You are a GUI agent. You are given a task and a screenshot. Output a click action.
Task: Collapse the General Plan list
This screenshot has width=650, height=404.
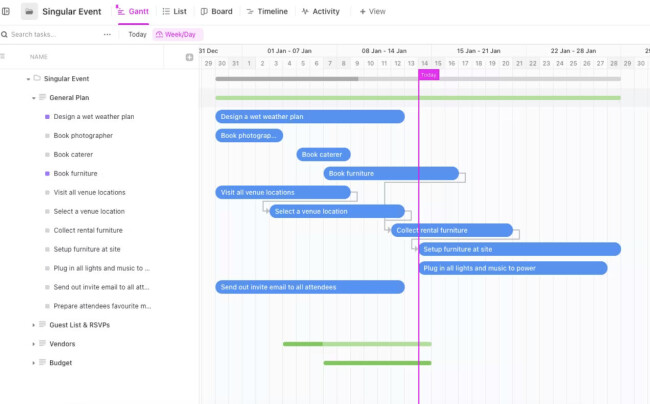[x=34, y=98]
